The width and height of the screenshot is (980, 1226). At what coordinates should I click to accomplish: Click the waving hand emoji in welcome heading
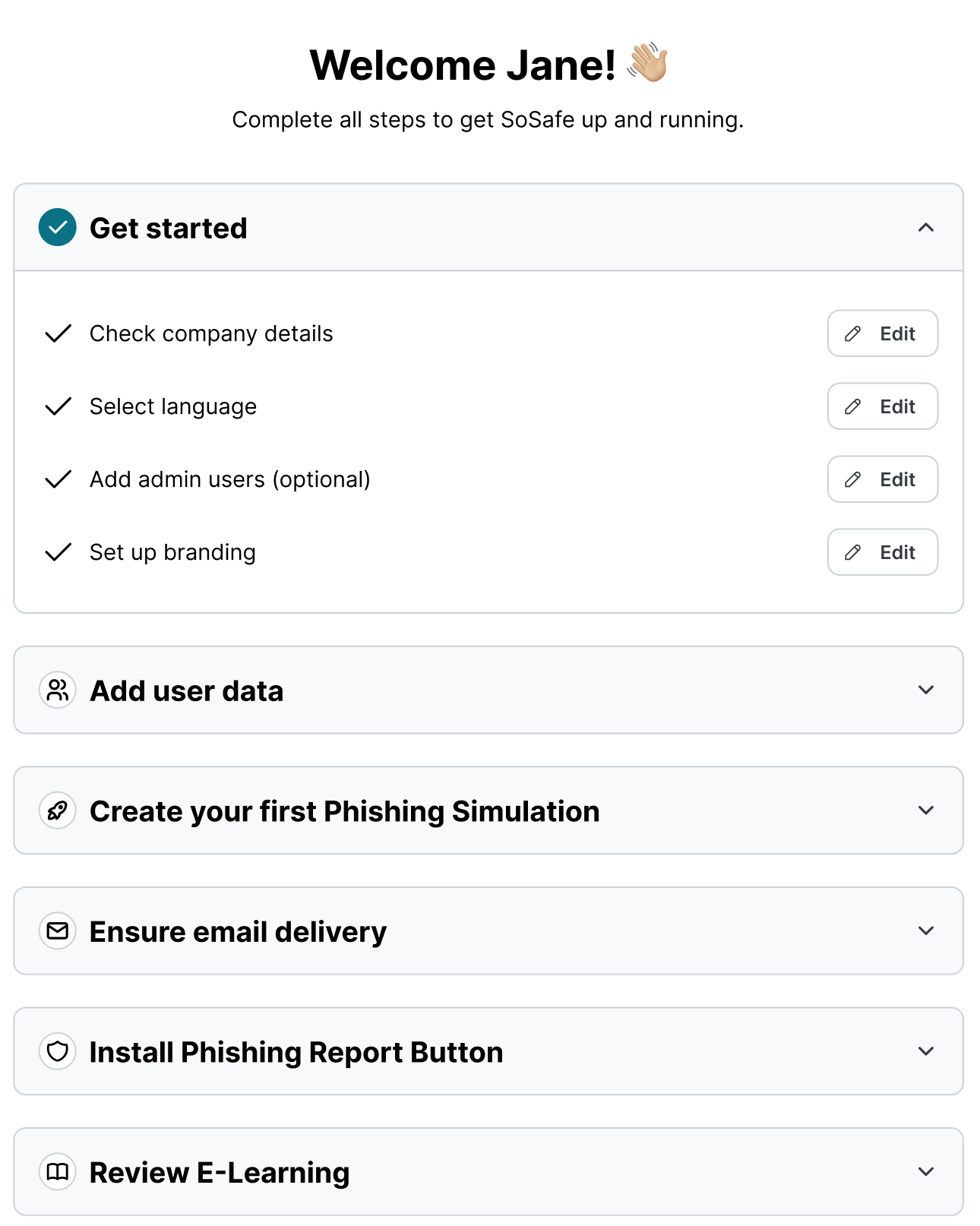coord(647,63)
